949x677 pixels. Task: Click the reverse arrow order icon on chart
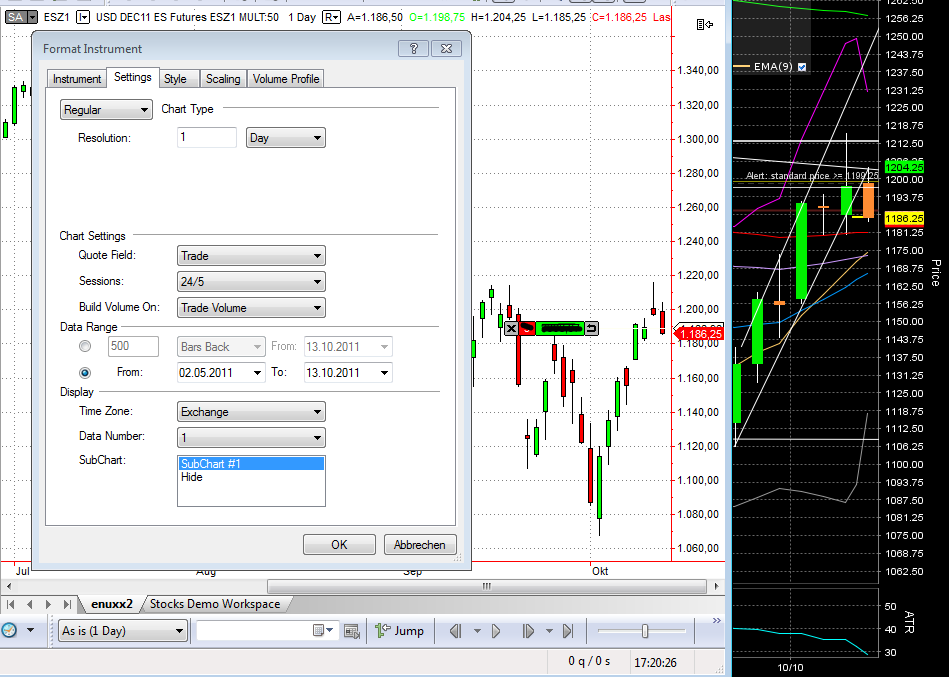pos(591,329)
